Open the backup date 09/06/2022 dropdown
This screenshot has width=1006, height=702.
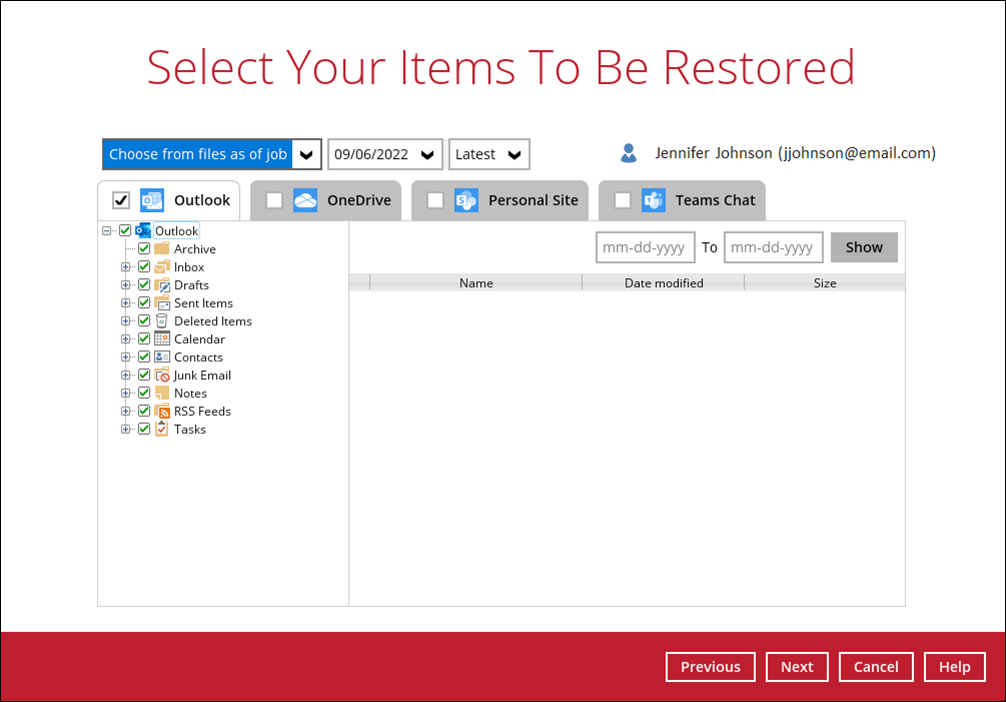point(385,154)
